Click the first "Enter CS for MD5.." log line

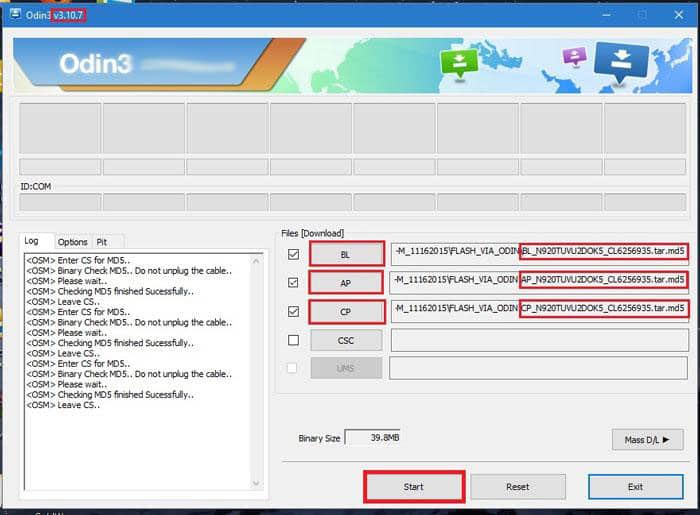pos(78,260)
